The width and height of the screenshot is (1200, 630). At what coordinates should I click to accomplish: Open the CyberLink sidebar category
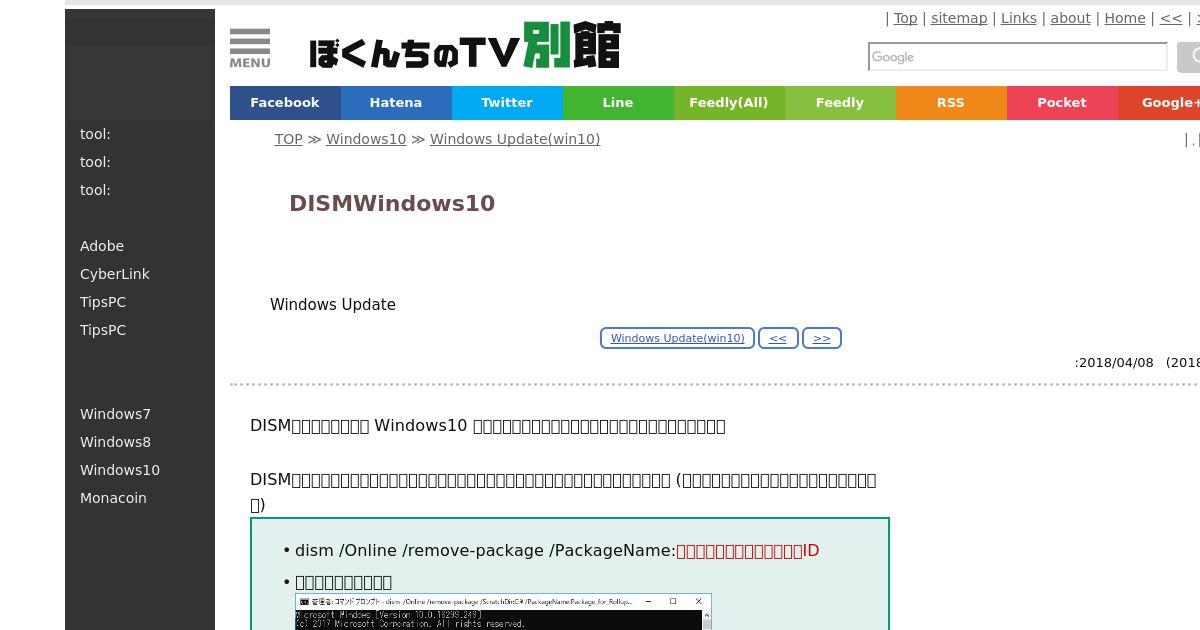click(x=115, y=274)
